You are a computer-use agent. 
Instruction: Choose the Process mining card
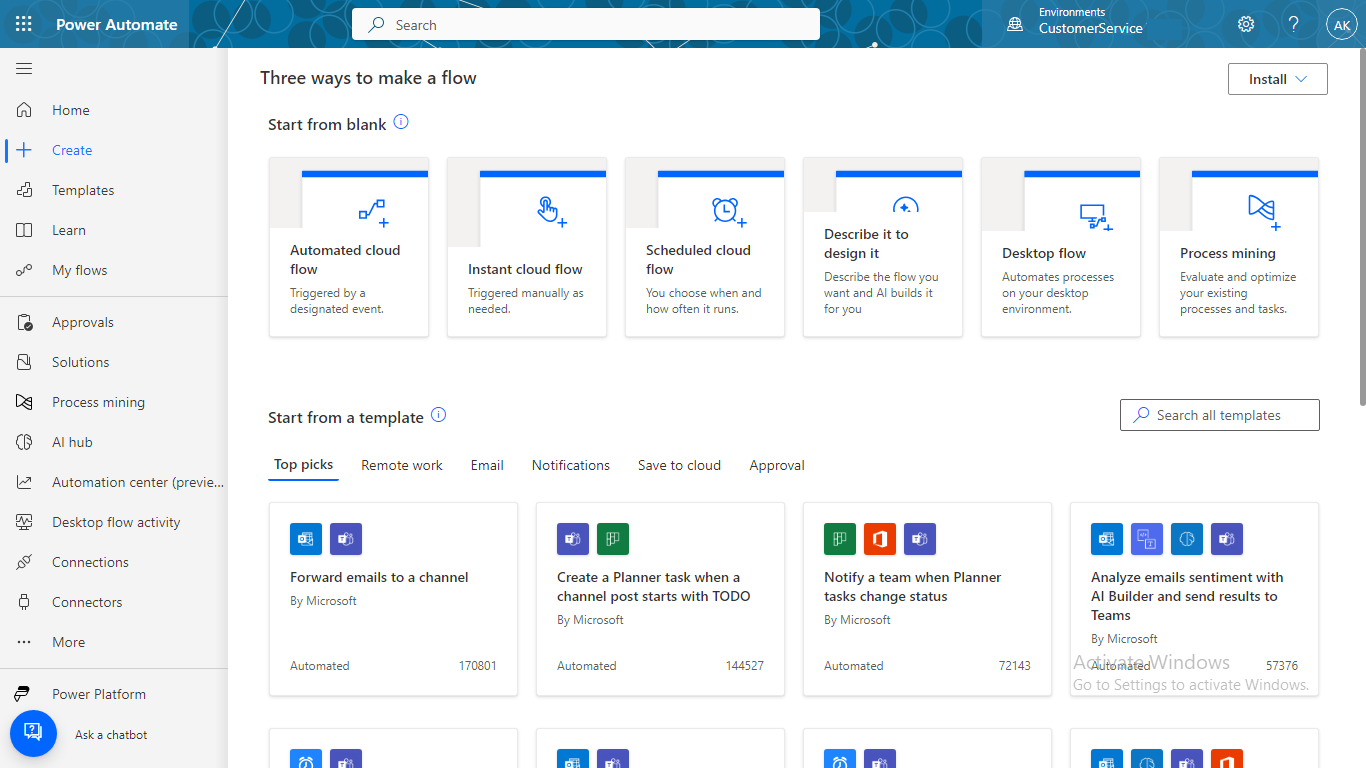point(1238,247)
